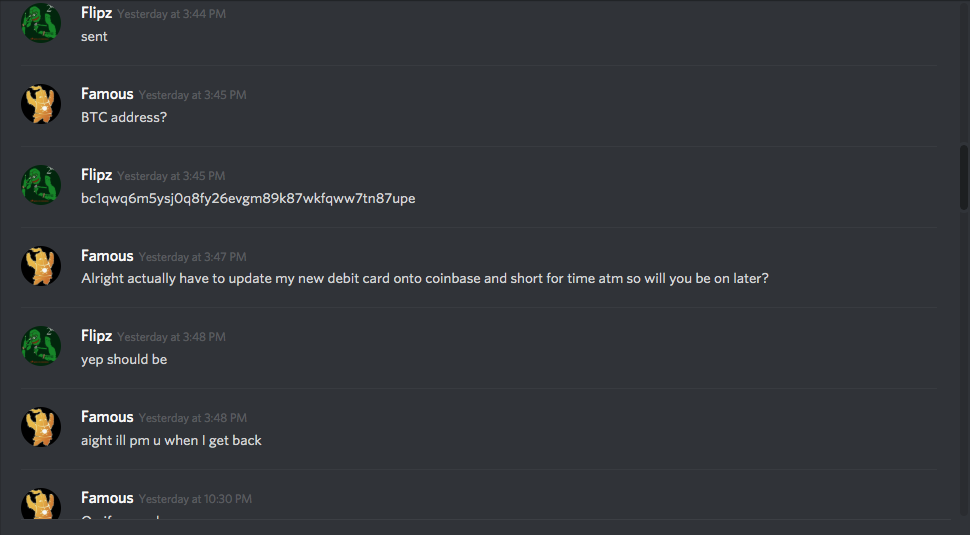Click the 'BTC address?' message text
This screenshot has height=535, width=970.
pos(124,118)
